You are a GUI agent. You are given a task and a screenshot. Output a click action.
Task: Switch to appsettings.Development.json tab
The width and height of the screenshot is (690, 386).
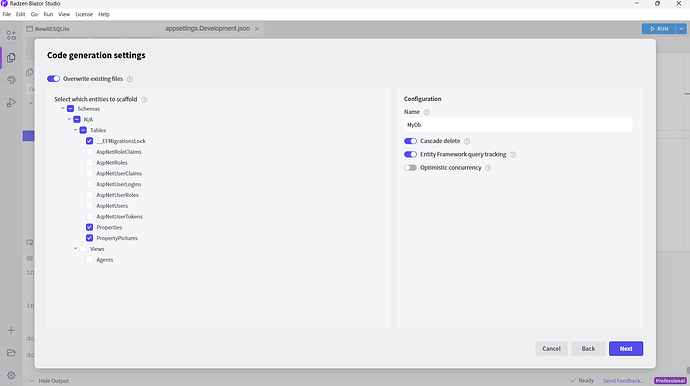(x=207, y=28)
